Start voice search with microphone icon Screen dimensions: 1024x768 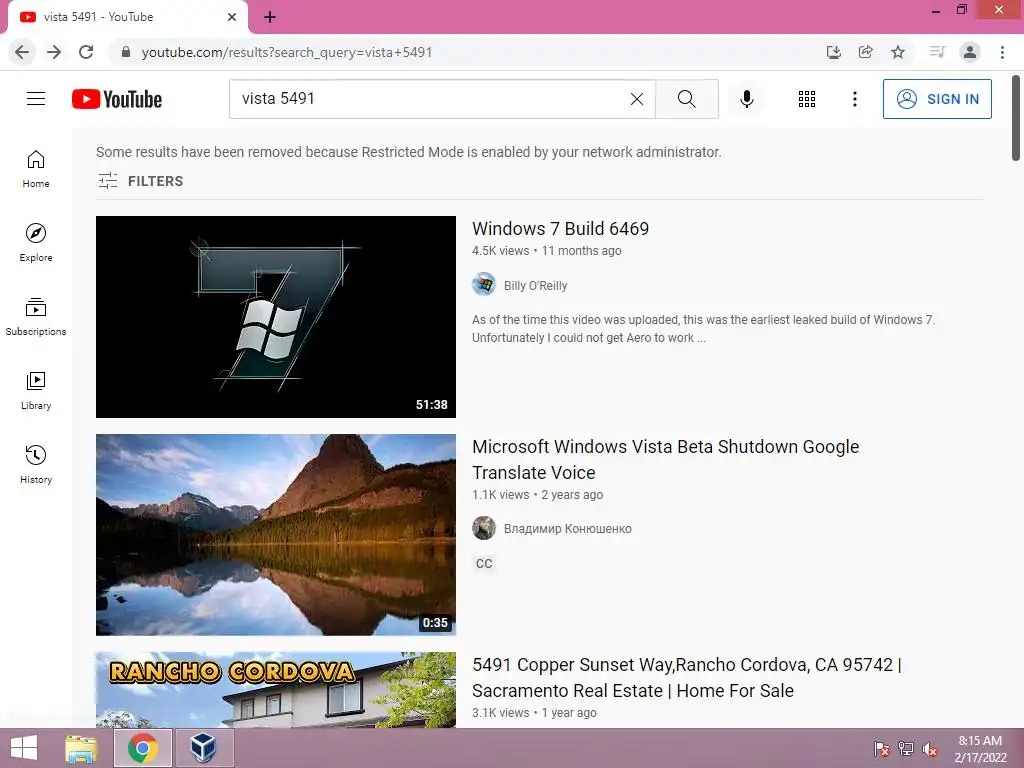(746, 99)
